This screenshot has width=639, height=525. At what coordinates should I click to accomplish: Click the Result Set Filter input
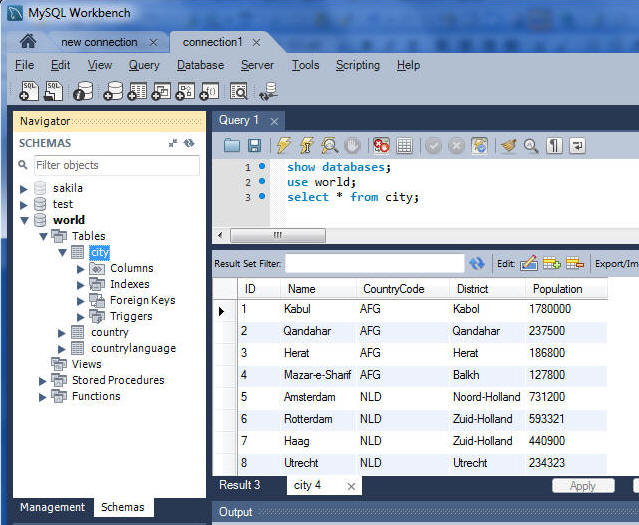pos(375,263)
